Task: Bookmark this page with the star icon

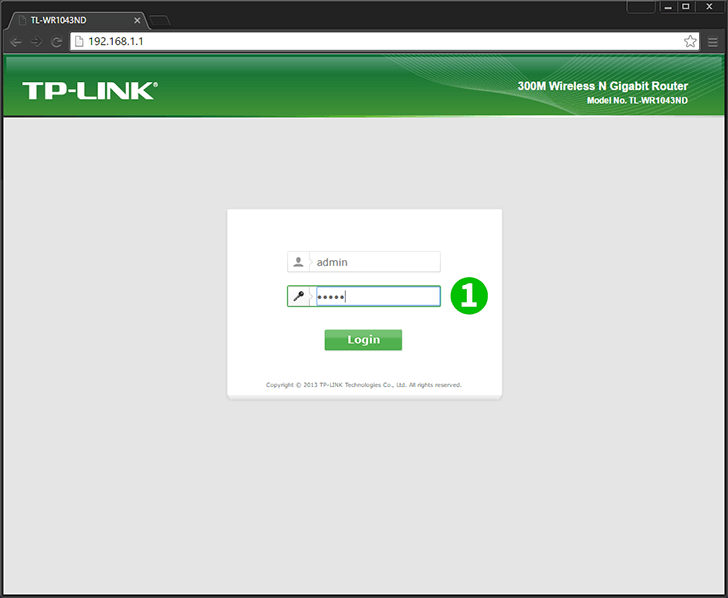Action: pyautogui.click(x=690, y=41)
